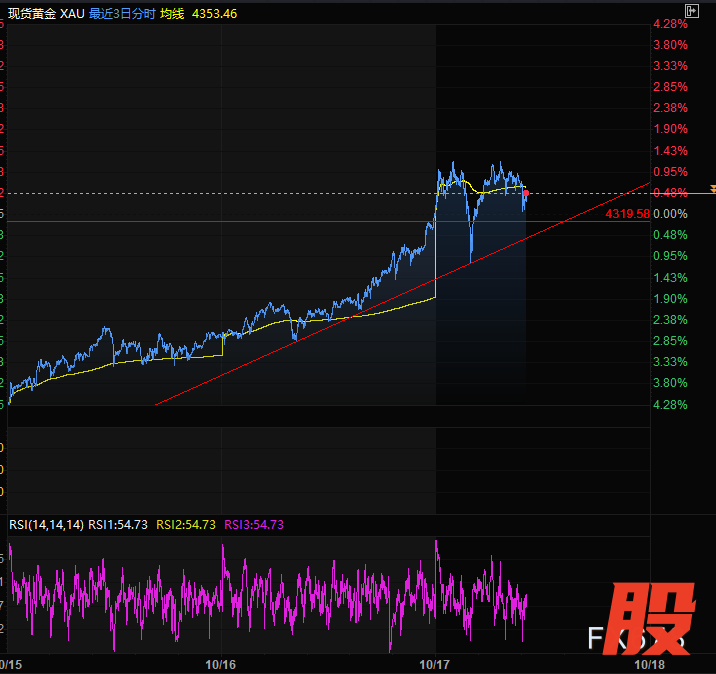This screenshot has height=674, width=716.
Task: Click the 10/18 date on time axis
Action: (650, 664)
